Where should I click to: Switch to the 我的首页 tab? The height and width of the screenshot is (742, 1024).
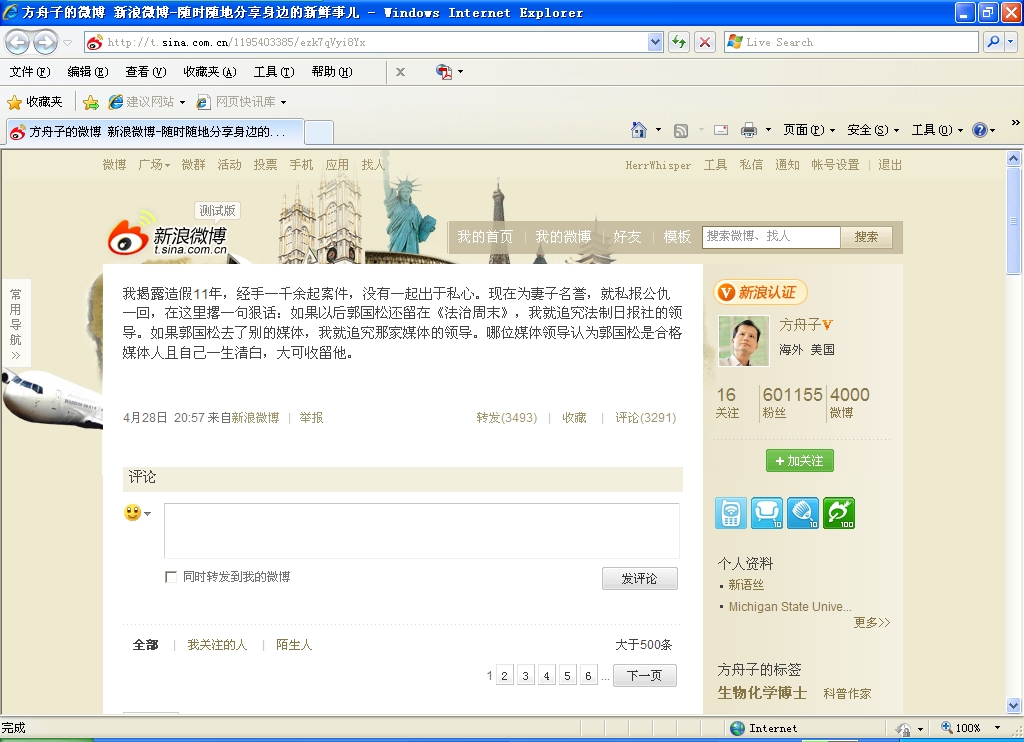485,236
